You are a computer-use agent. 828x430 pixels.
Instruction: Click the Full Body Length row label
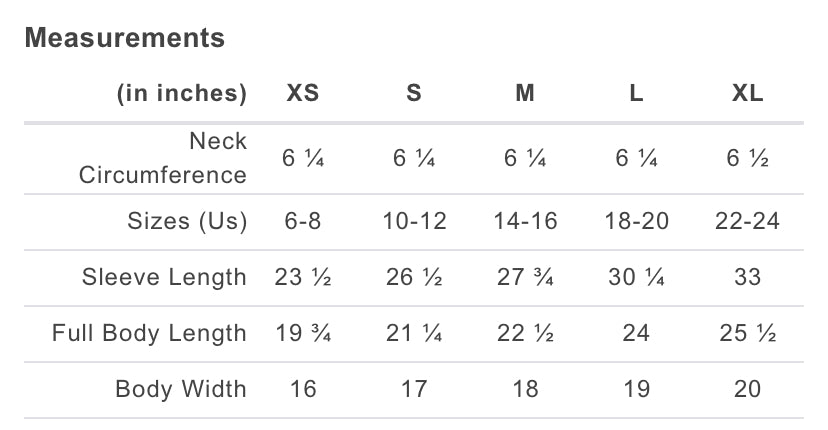[x=149, y=333]
